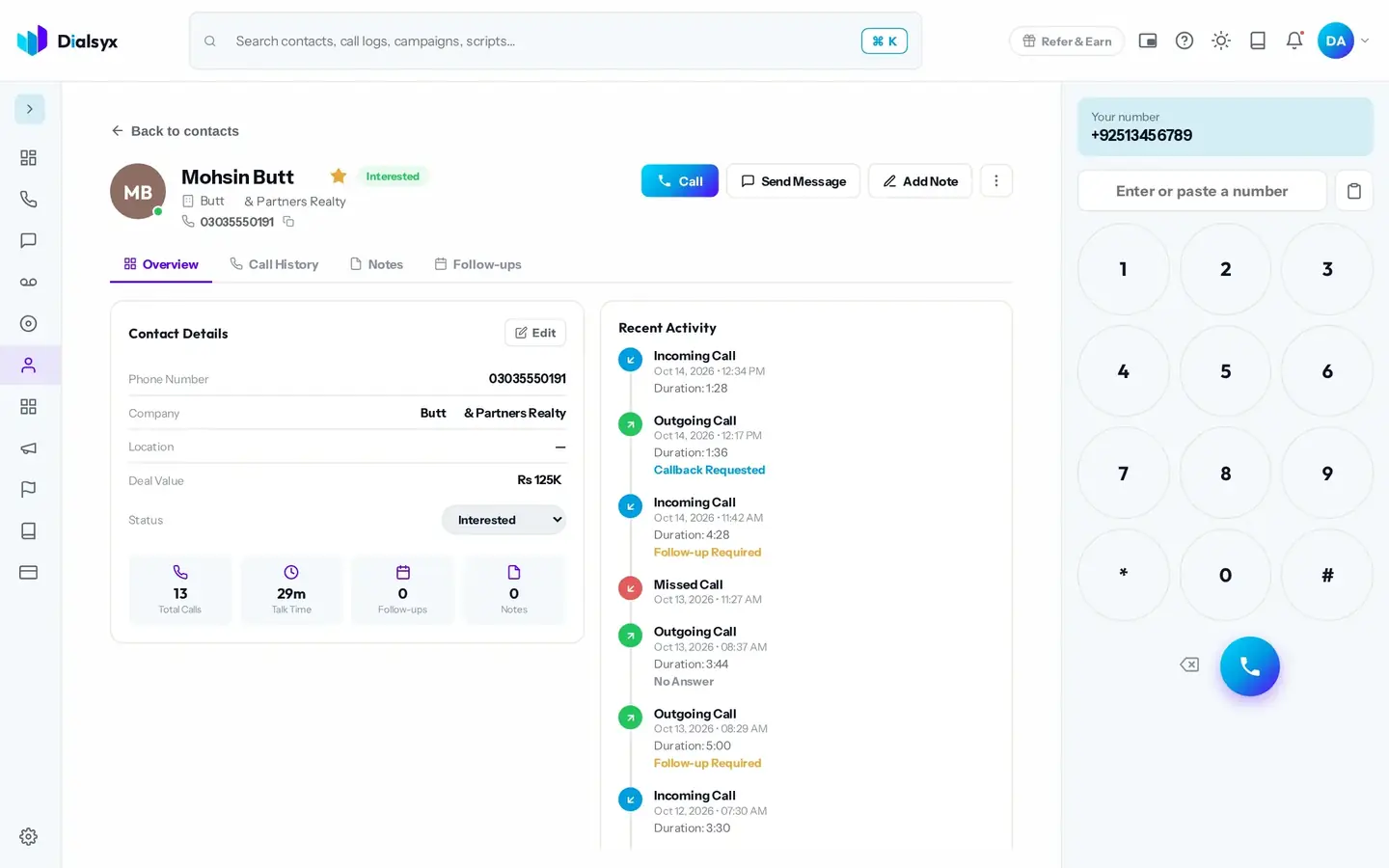Click the backspace delete icon in dialer

pos(1189,665)
